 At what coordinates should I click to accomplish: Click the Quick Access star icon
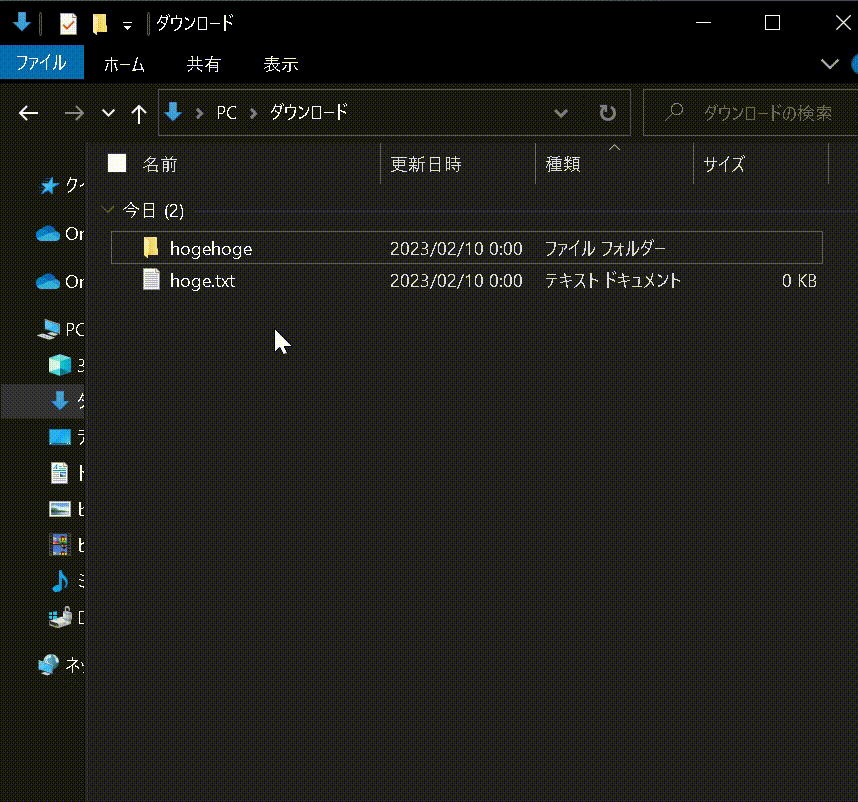tap(48, 186)
